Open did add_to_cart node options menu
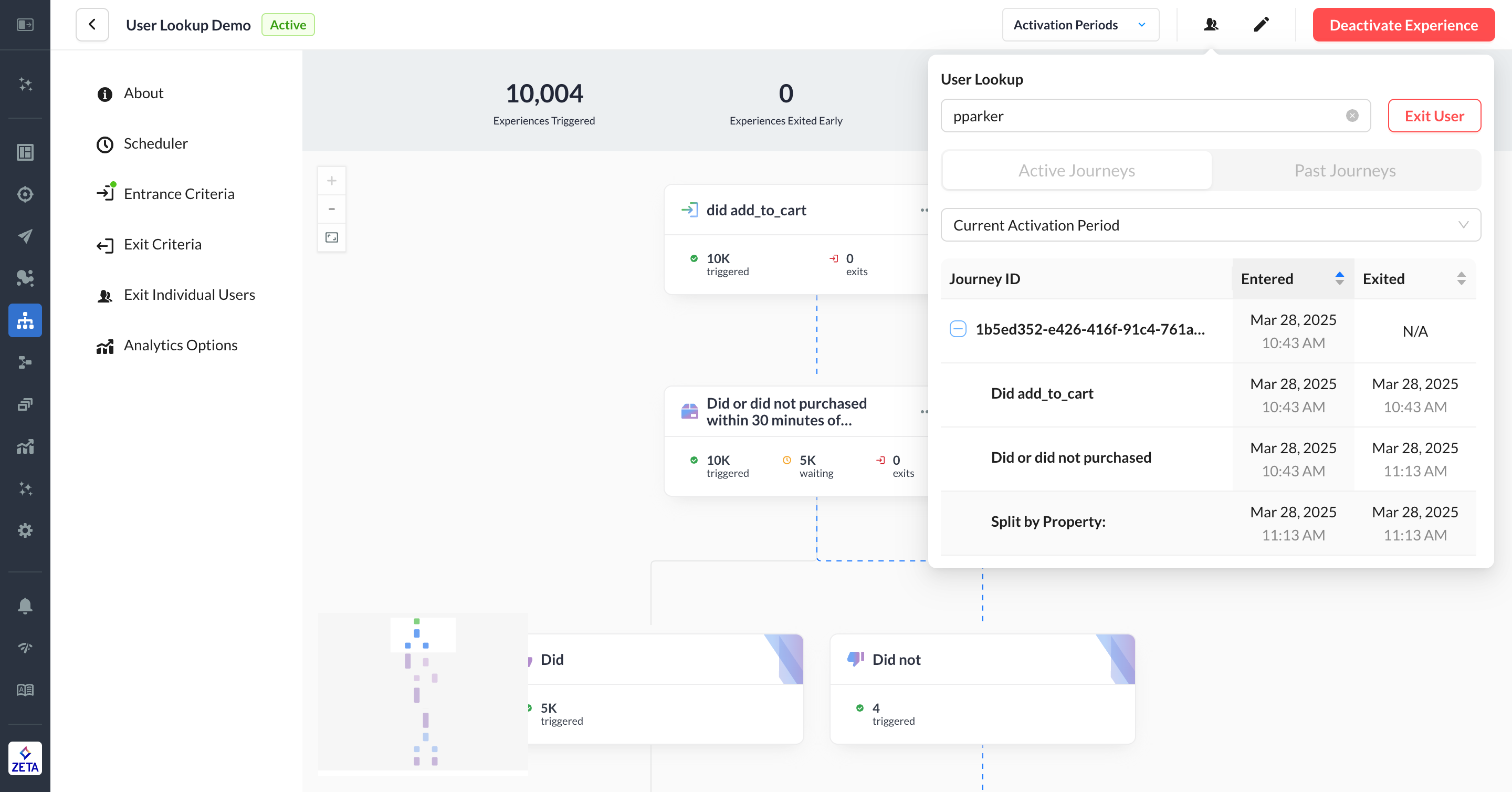Image resolution: width=1512 pixels, height=792 pixels. [924, 210]
